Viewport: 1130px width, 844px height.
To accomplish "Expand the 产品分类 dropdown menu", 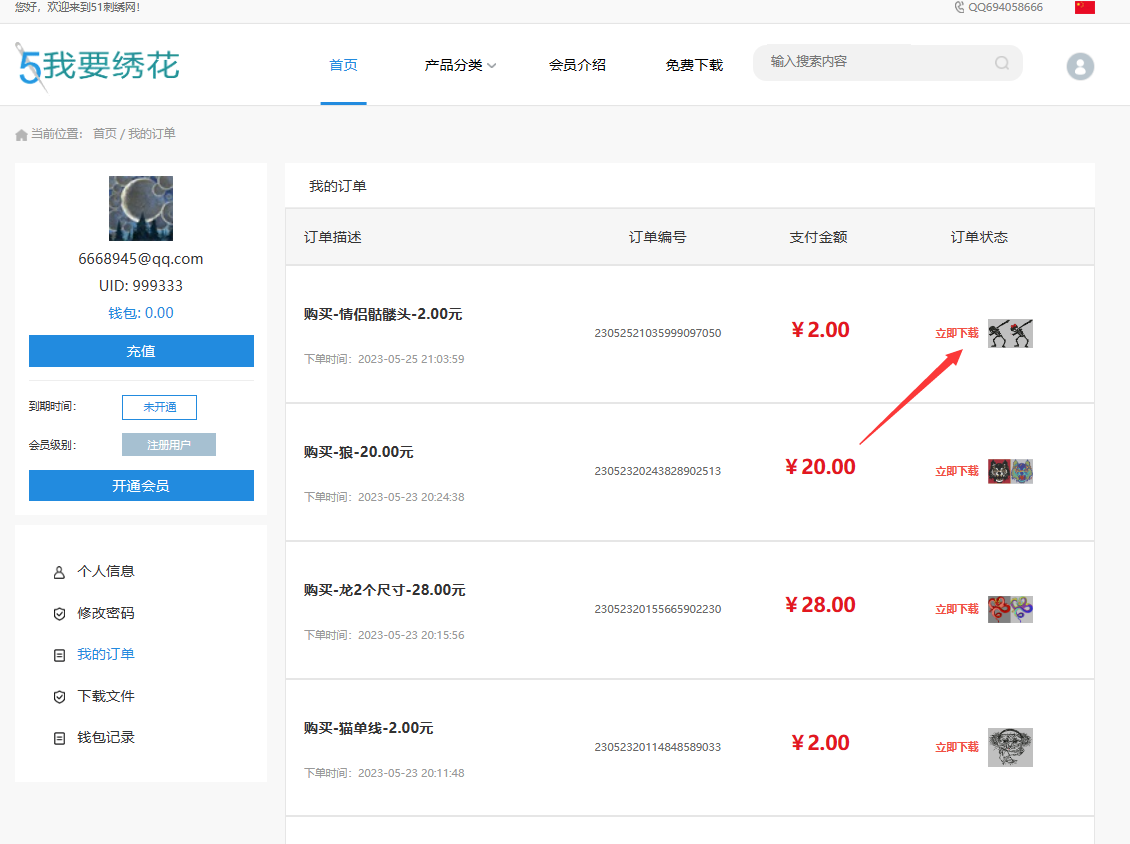I will (x=460, y=65).
